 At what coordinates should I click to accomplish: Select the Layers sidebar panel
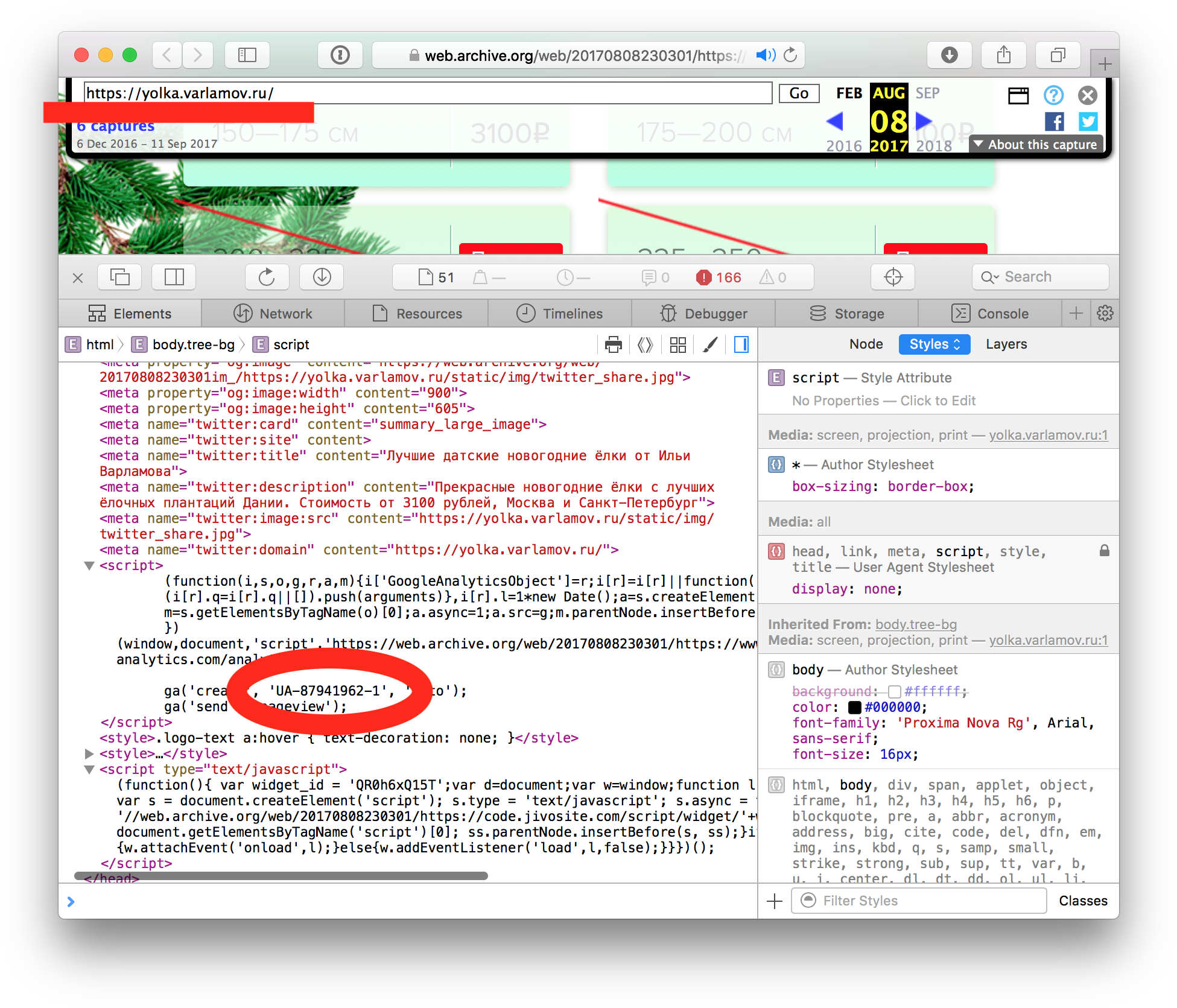[x=1006, y=344]
